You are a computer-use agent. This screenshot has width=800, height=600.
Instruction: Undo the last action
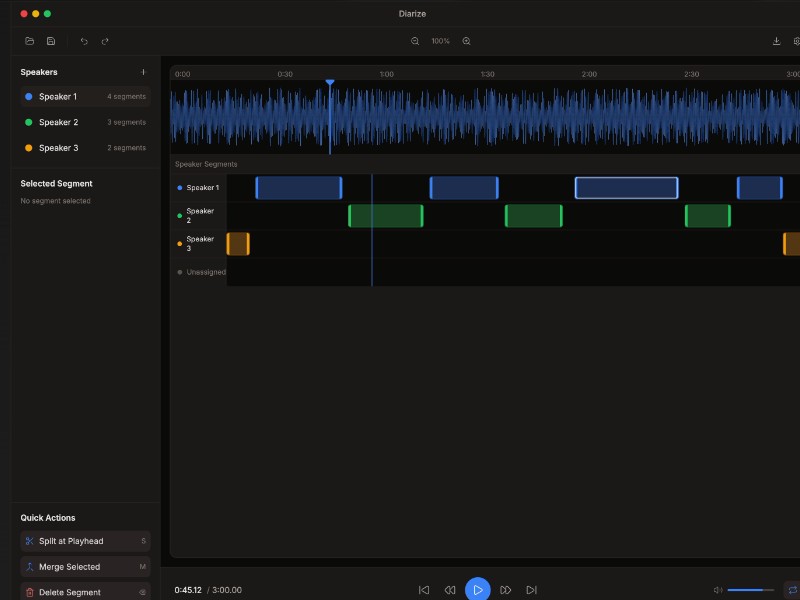tap(84, 41)
